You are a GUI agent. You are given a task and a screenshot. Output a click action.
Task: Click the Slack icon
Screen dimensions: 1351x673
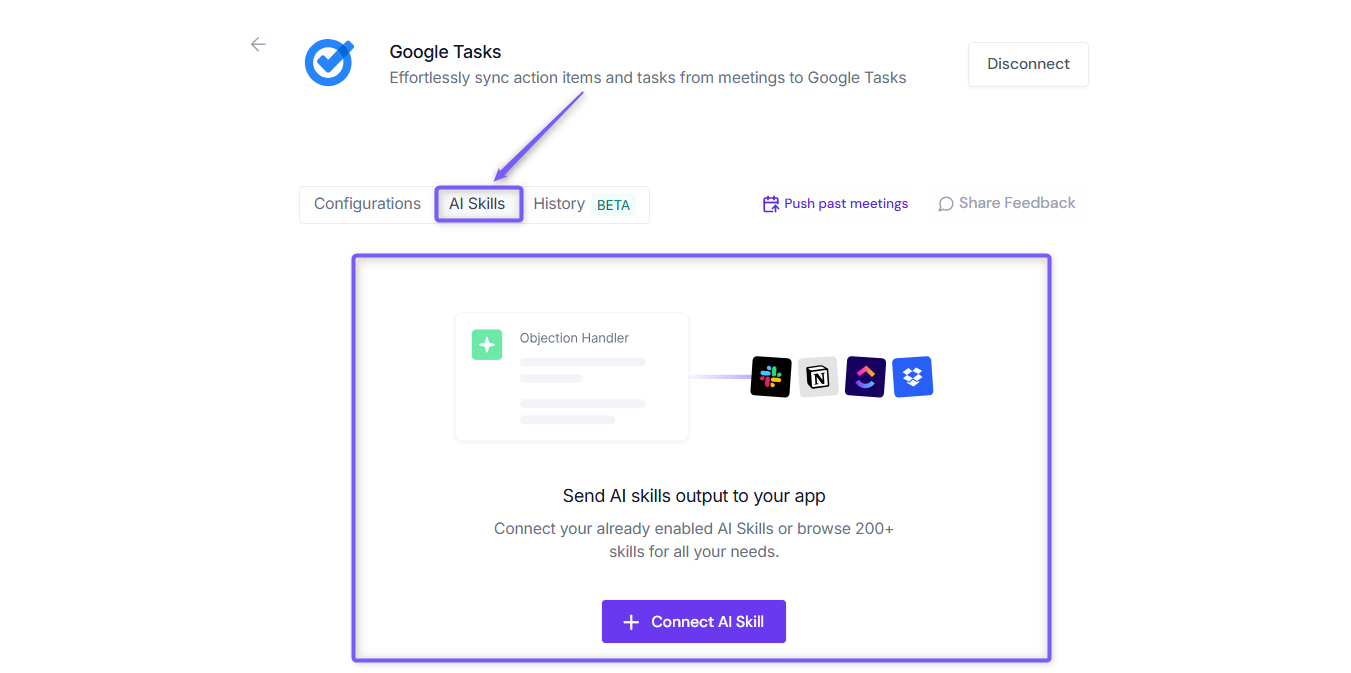pos(771,377)
